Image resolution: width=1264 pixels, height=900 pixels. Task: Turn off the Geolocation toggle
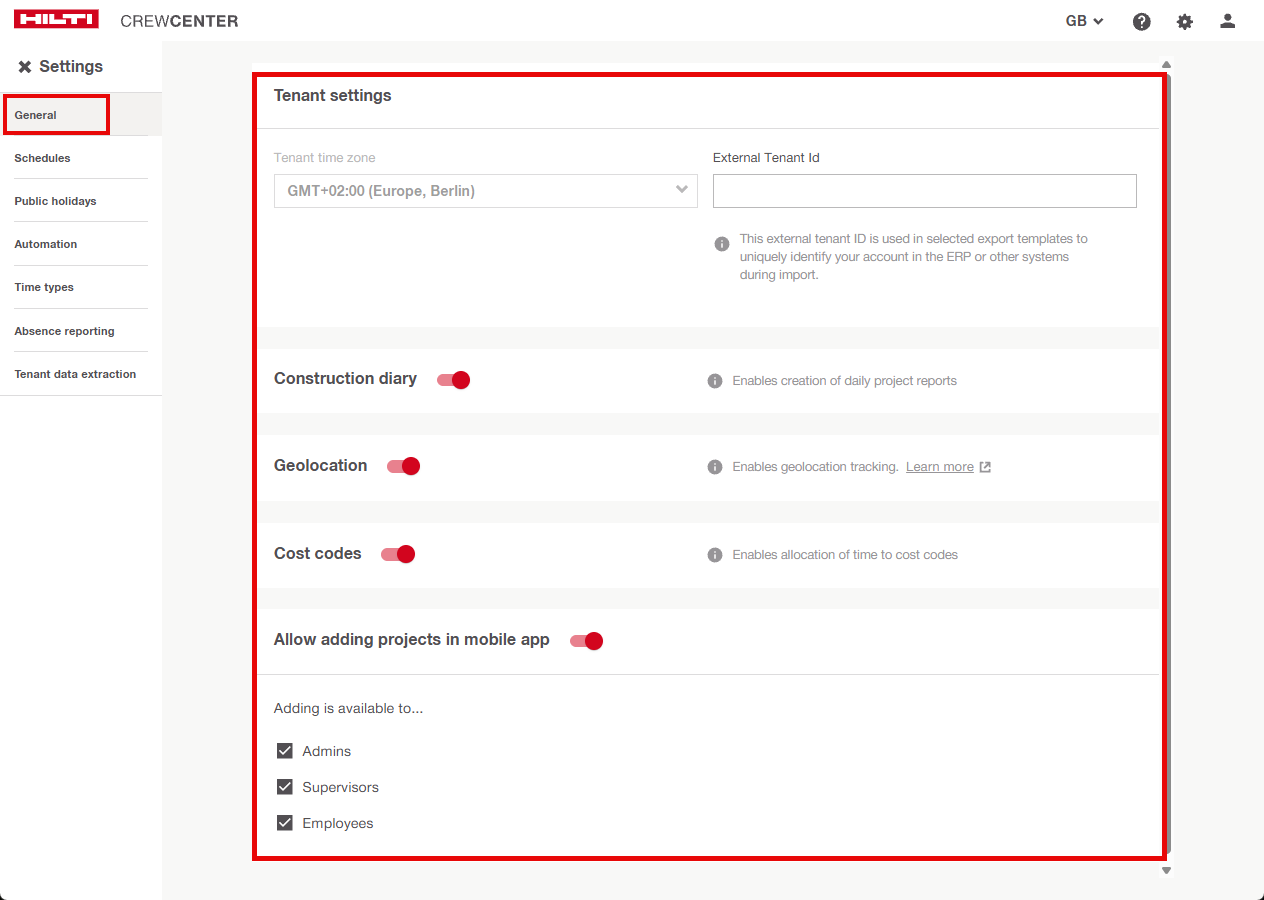[x=404, y=466]
